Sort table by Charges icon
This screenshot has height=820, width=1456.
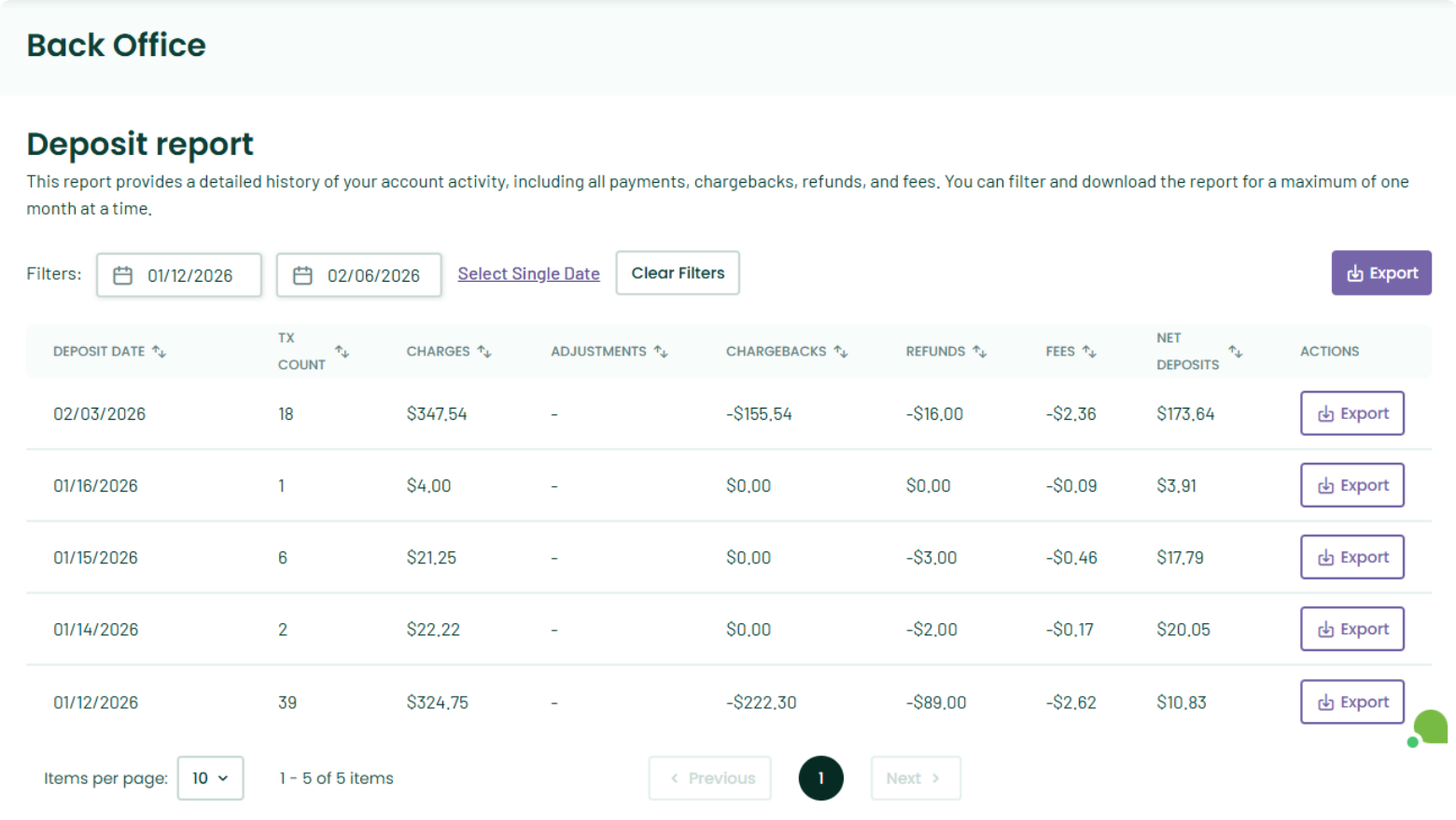(x=484, y=352)
